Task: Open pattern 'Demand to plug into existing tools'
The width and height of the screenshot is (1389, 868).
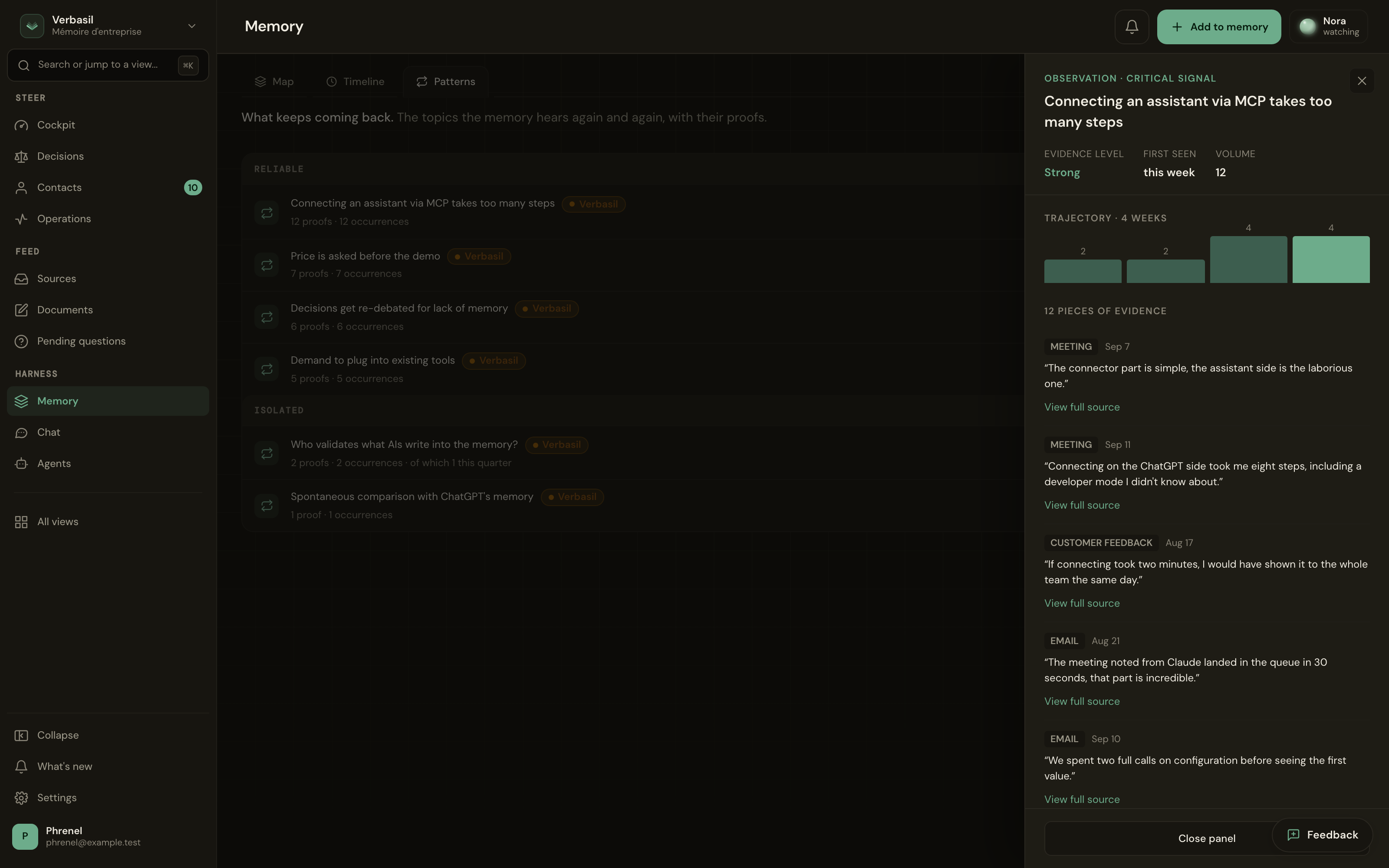Action: (632, 369)
